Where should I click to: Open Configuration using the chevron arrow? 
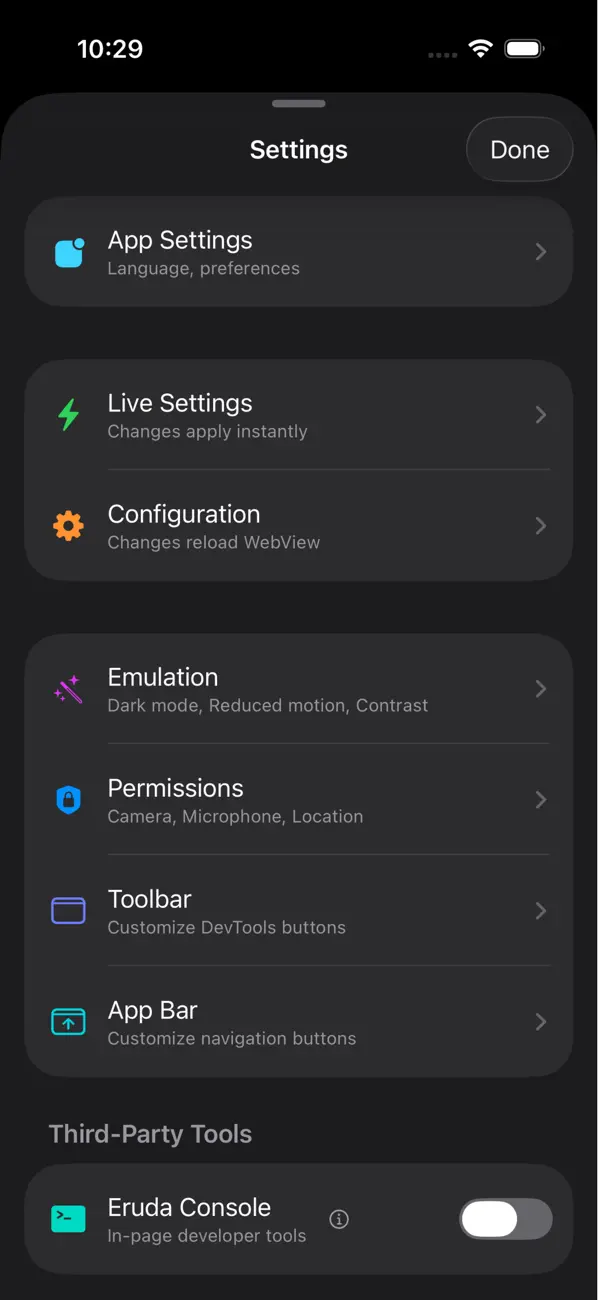(541, 525)
